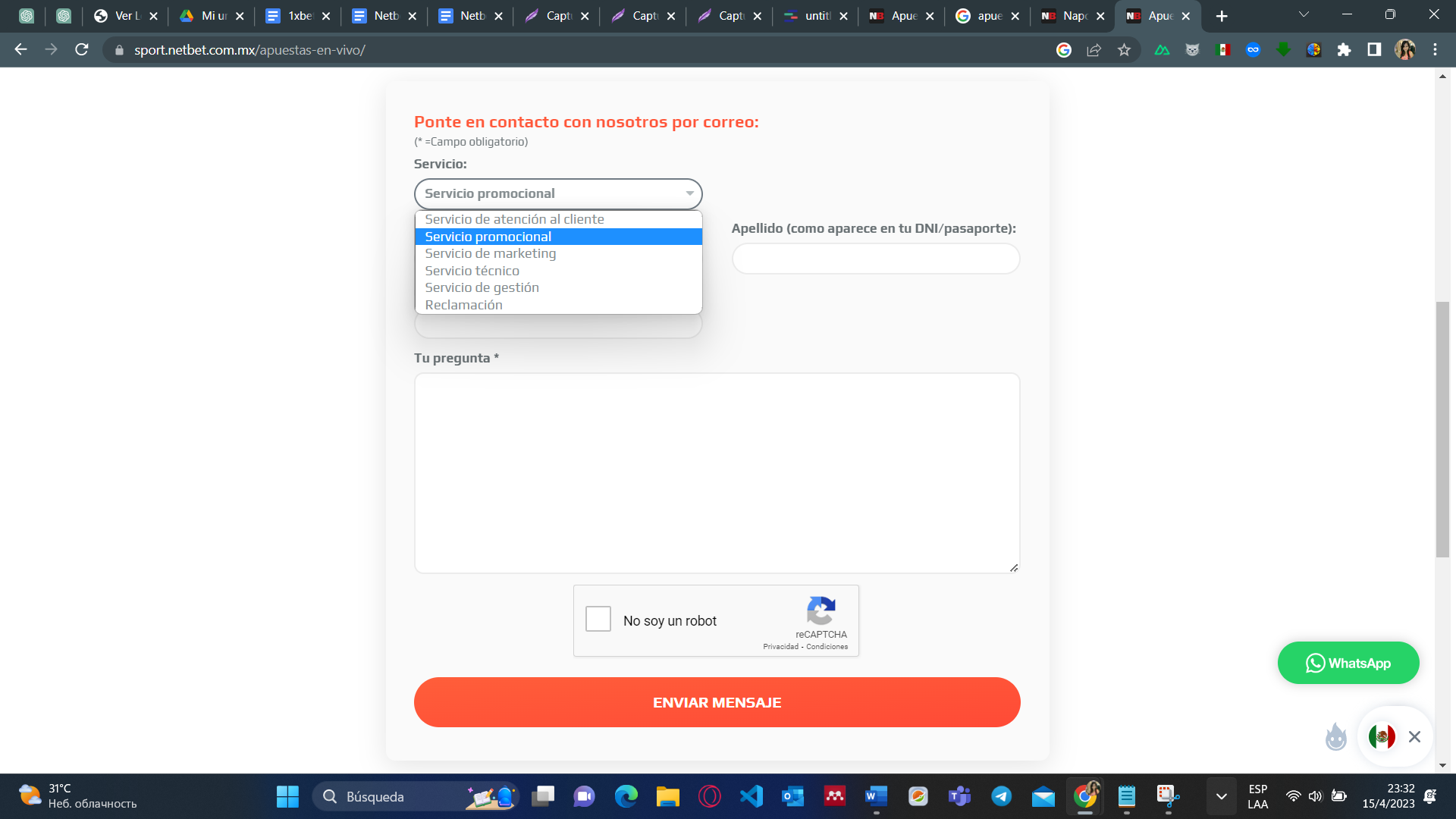The width and height of the screenshot is (1456, 819).
Task: Click the 'Tu pregunta' text input field
Action: [717, 472]
